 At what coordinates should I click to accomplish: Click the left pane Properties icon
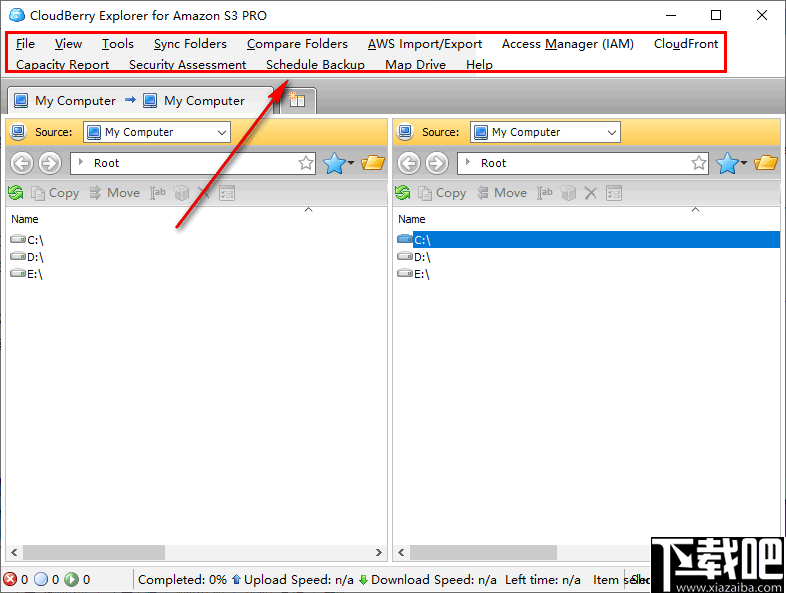[x=227, y=193]
